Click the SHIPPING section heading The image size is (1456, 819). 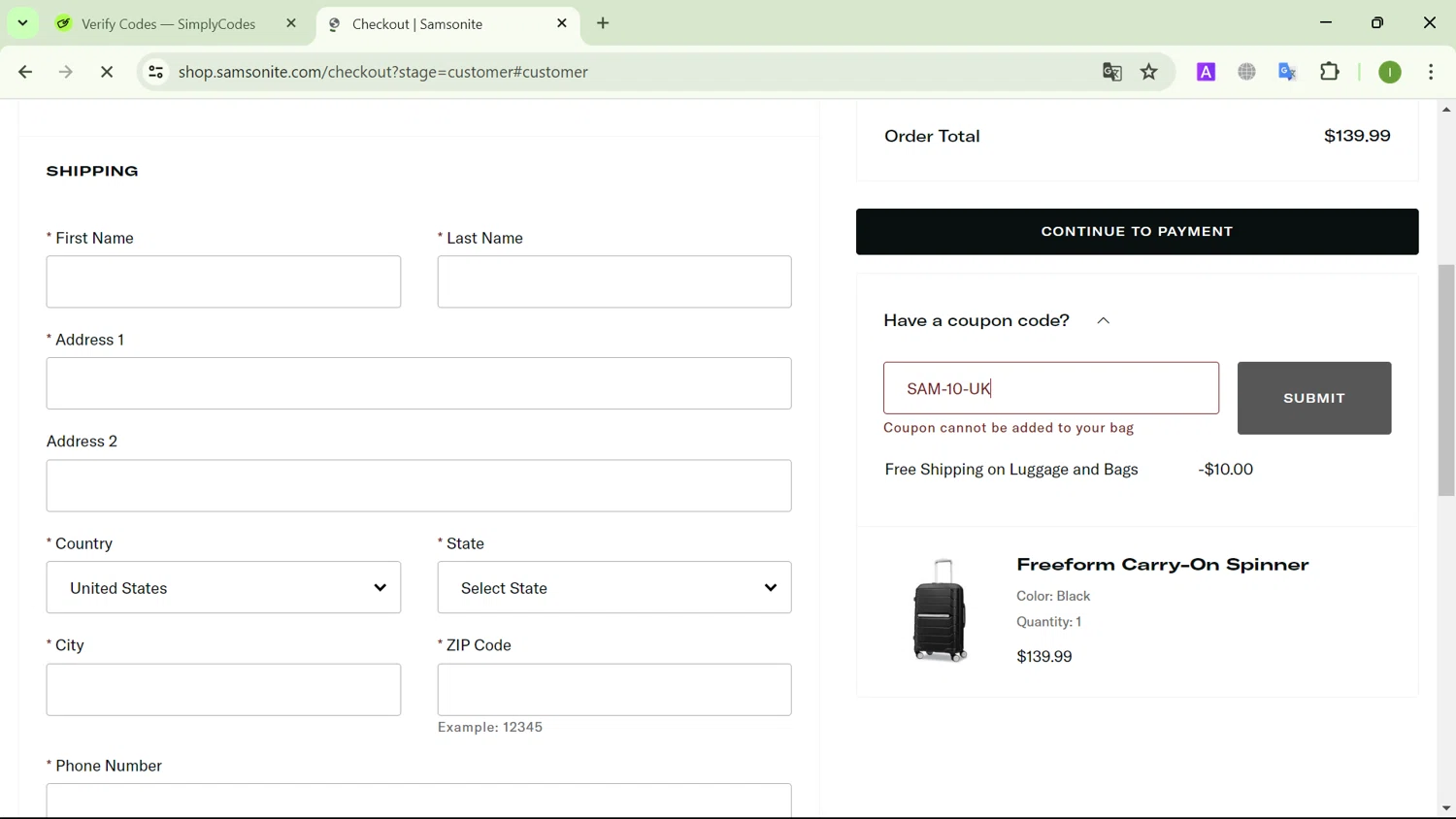(92, 172)
